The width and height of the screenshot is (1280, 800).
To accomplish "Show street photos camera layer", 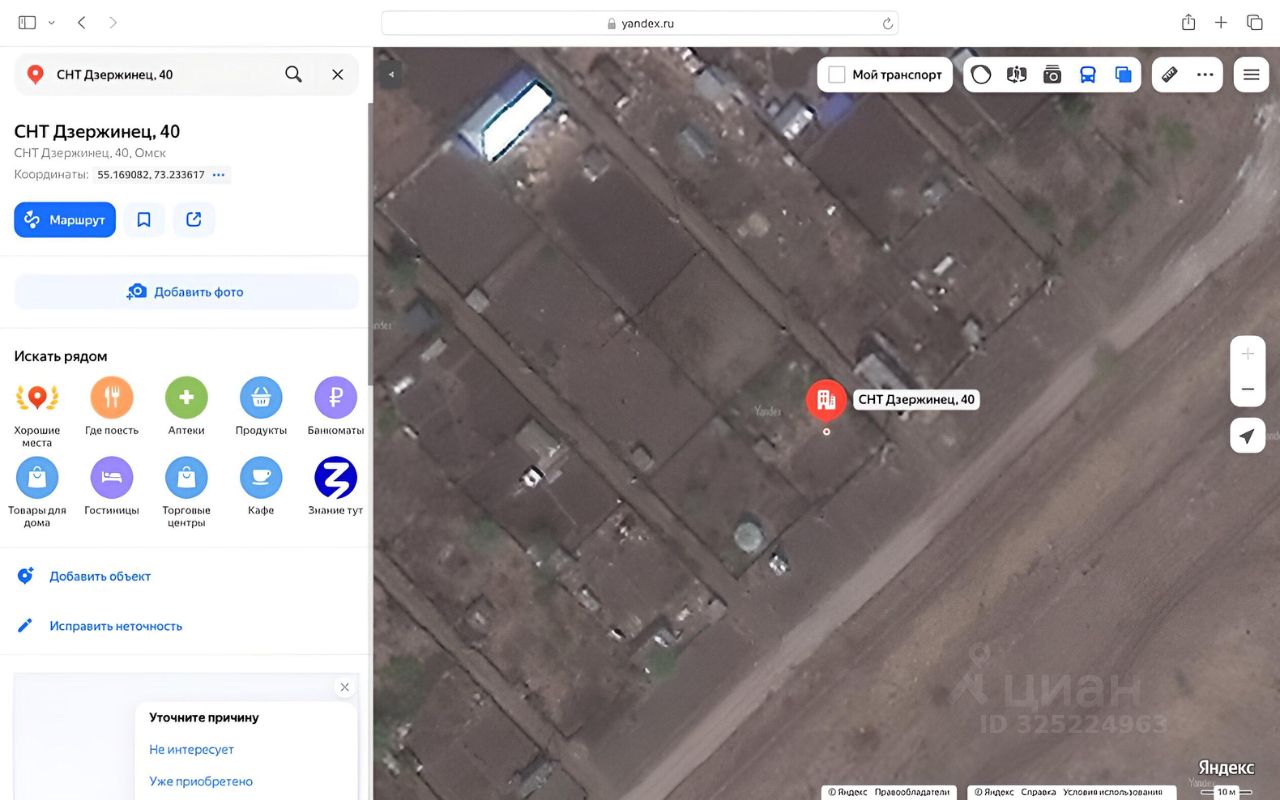I will tap(1052, 75).
